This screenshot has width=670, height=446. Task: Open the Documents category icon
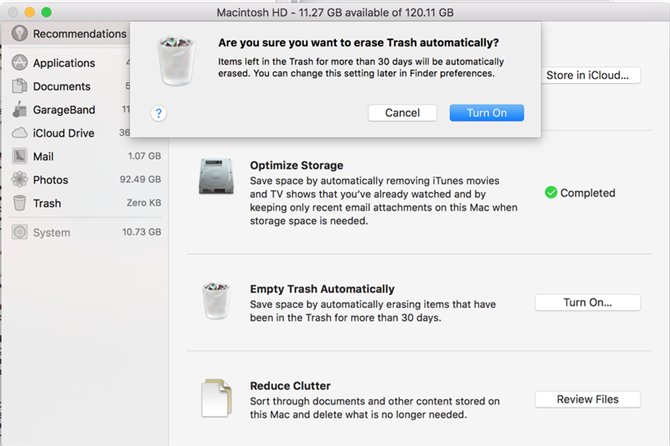click(20, 86)
